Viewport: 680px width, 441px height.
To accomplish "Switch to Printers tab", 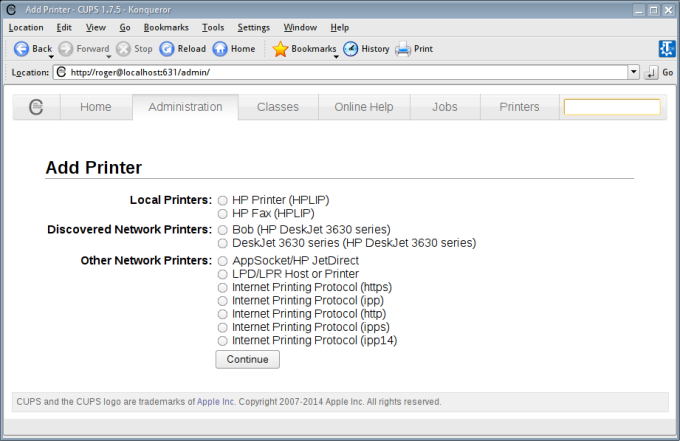I will (x=520, y=107).
